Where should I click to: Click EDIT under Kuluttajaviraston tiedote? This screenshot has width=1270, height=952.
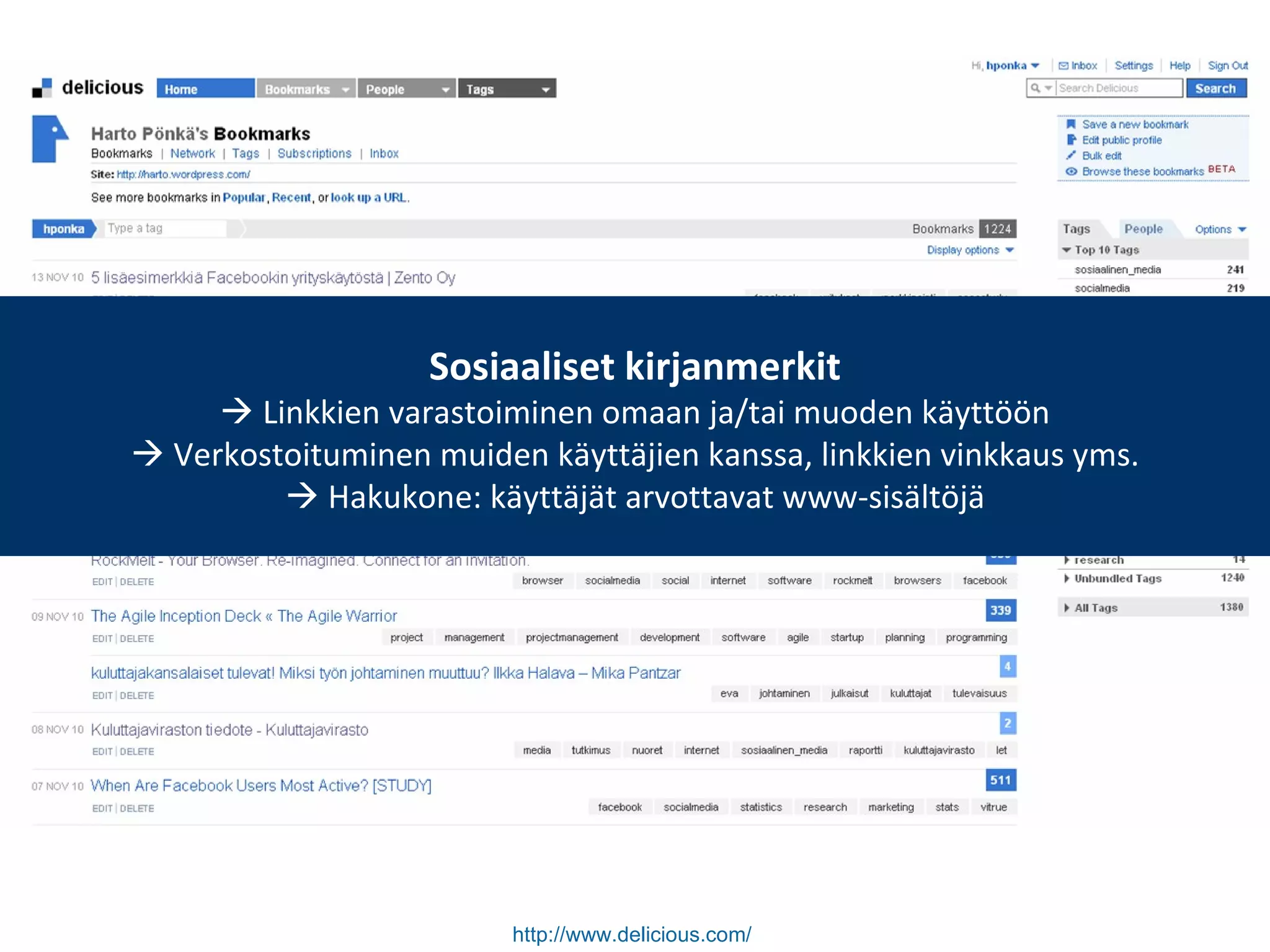[x=102, y=752]
